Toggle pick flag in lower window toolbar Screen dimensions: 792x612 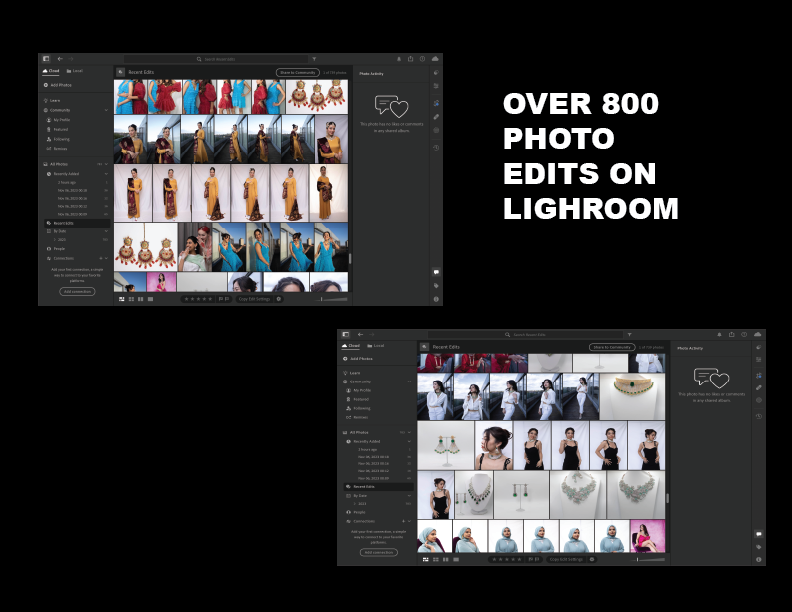[531, 559]
